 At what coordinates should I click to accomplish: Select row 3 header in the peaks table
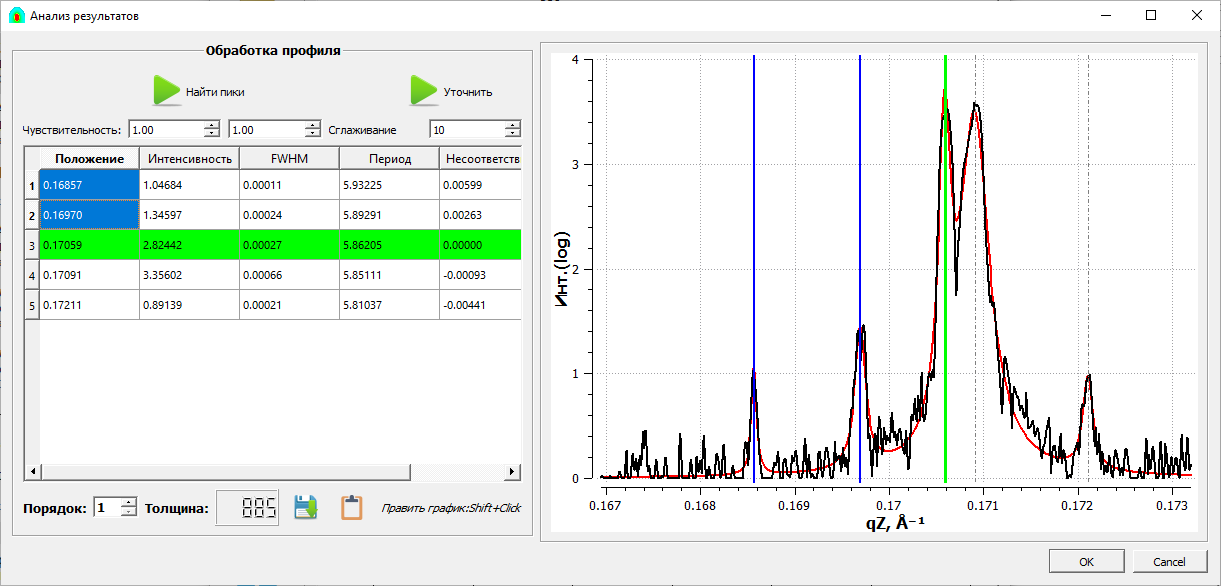pos(31,245)
